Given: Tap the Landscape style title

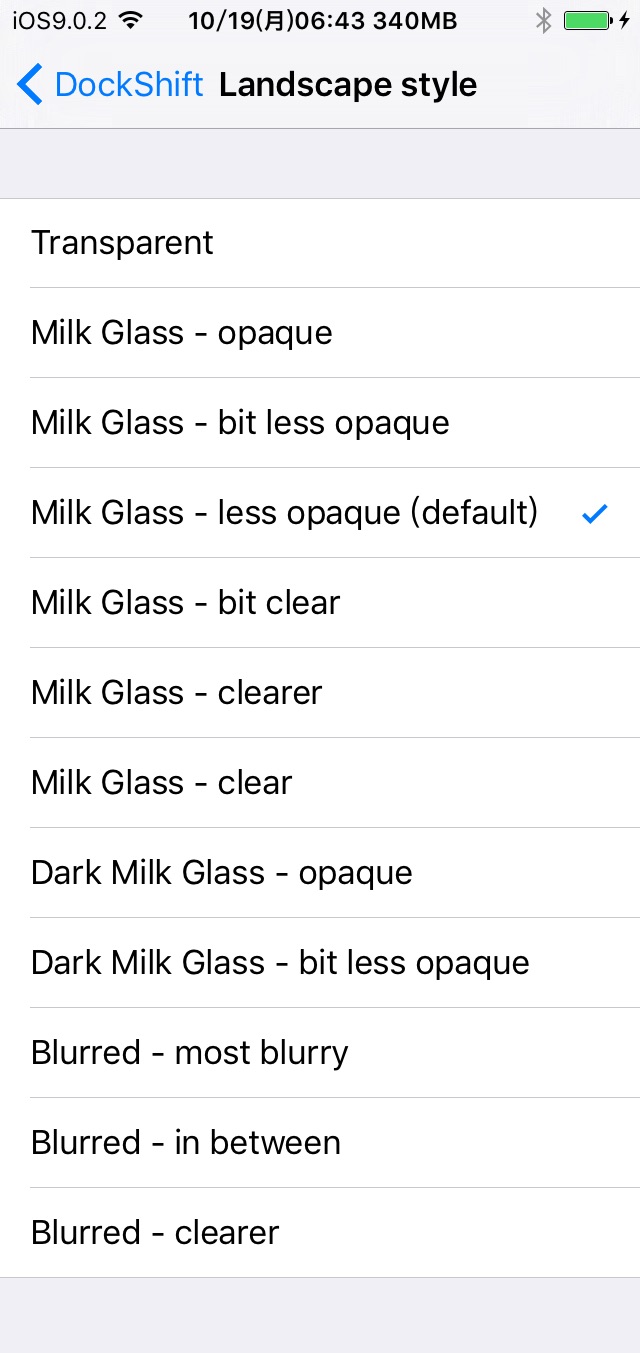Looking at the screenshot, I should [x=348, y=86].
